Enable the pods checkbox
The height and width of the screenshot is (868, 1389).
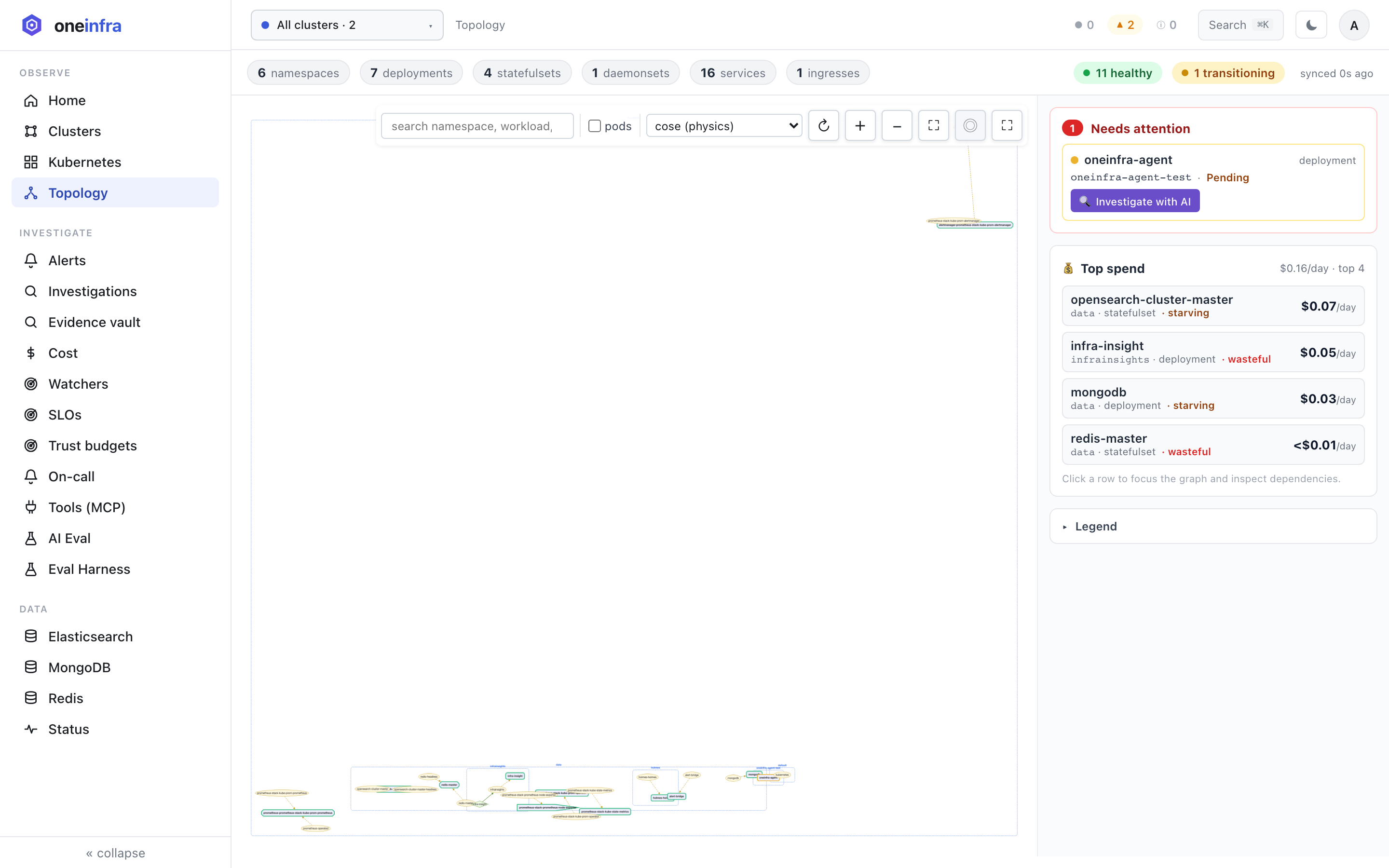click(595, 126)
